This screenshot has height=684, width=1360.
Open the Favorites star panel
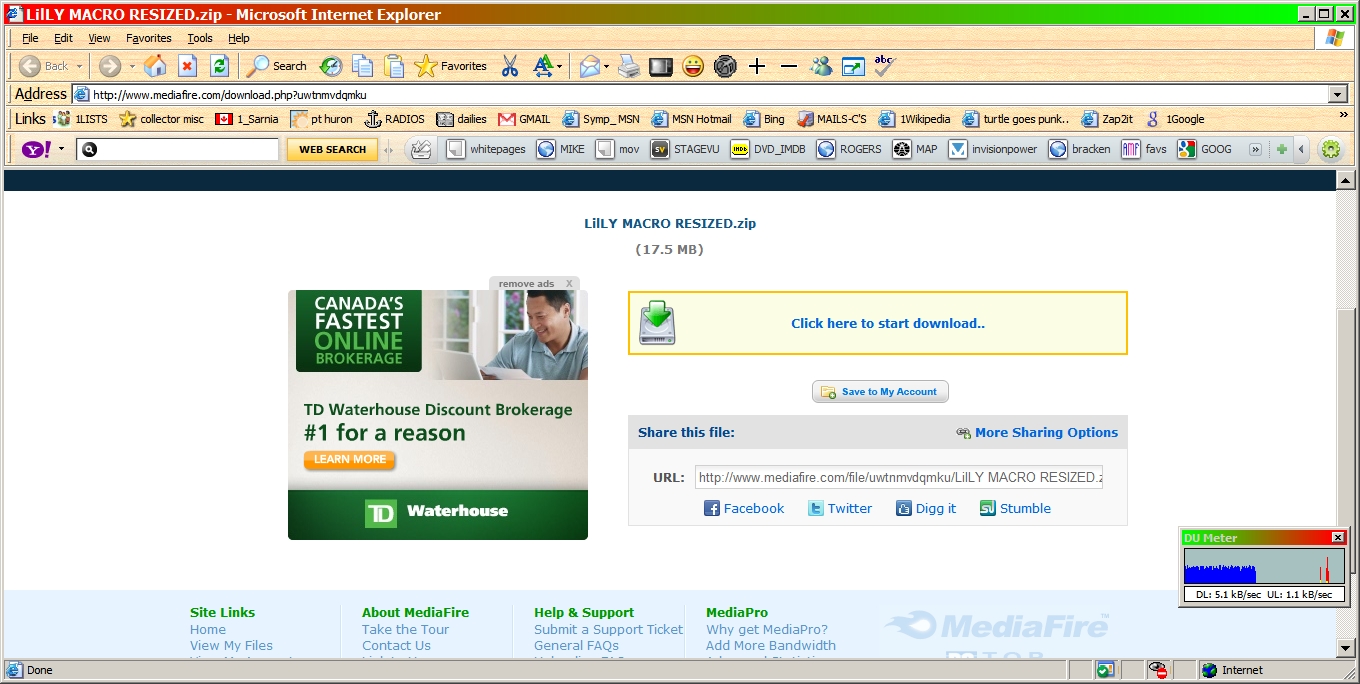click(451, 66)
